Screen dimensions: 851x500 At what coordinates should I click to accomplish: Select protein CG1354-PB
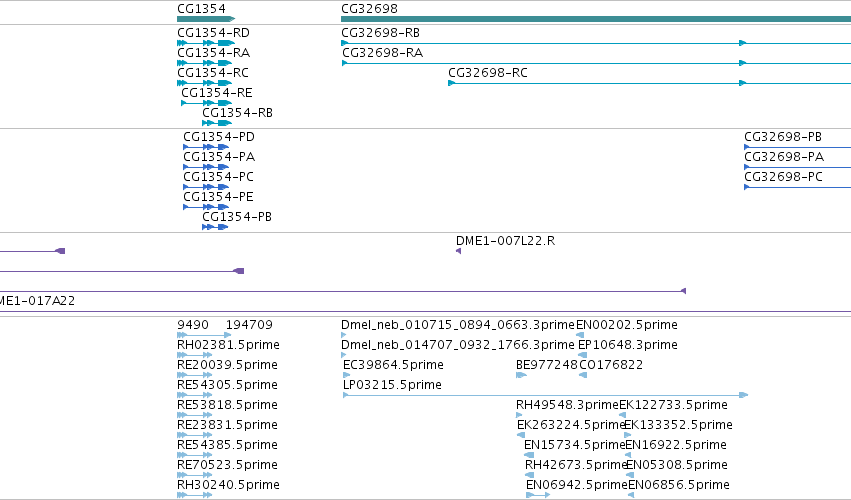tap(237, 217)
